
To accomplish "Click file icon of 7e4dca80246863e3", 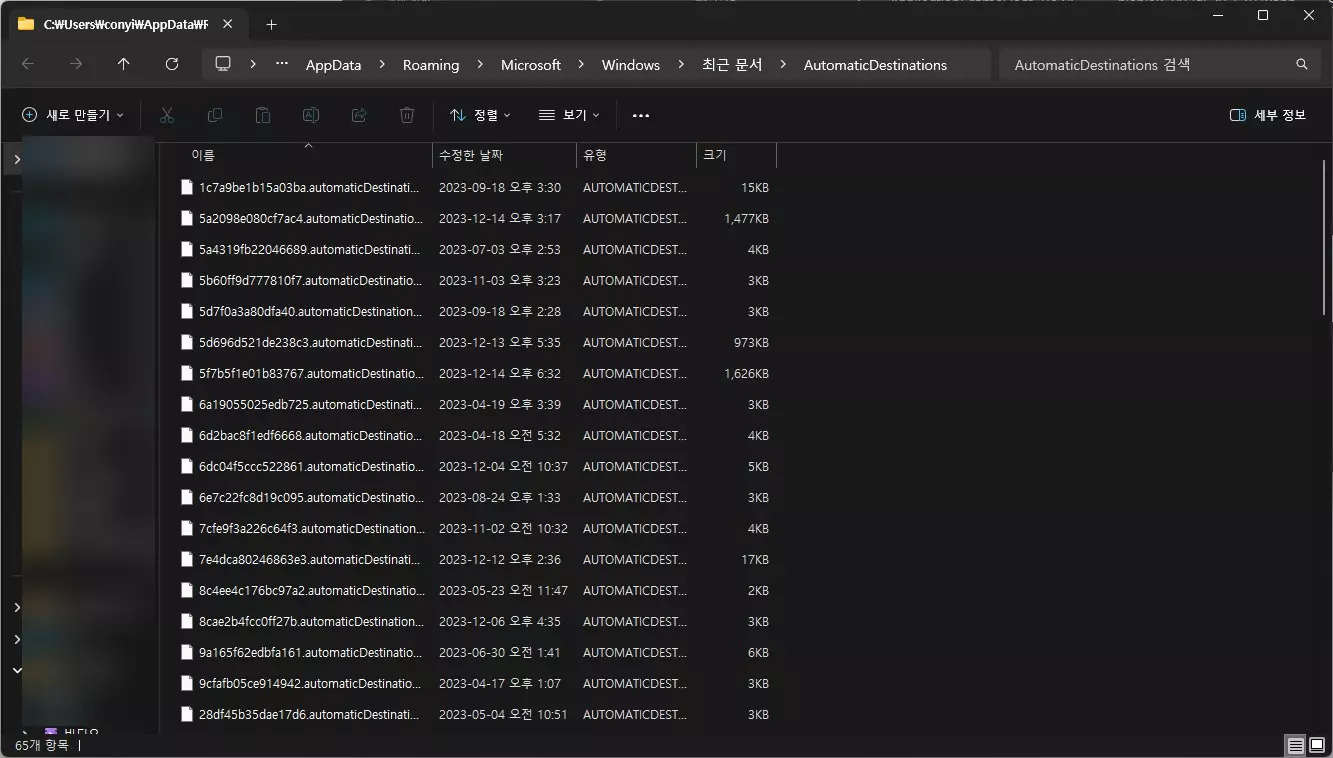I will coord(186,559).
